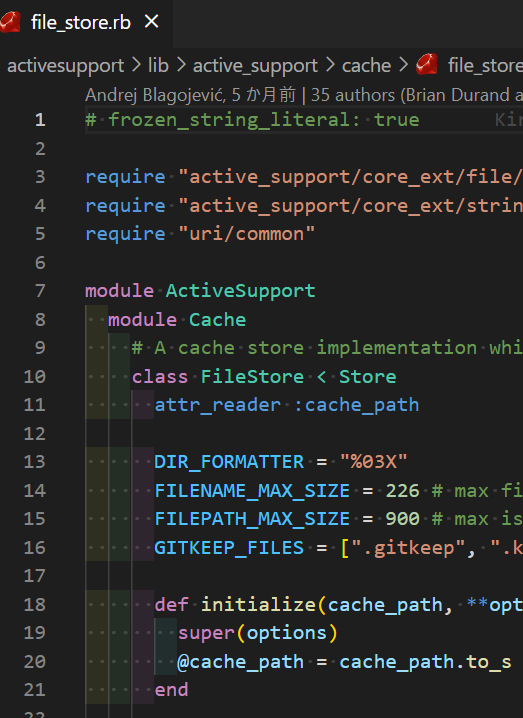Click the attr_reader keyword
Viewport: 523px width, 718px height.
coord(218,405)
